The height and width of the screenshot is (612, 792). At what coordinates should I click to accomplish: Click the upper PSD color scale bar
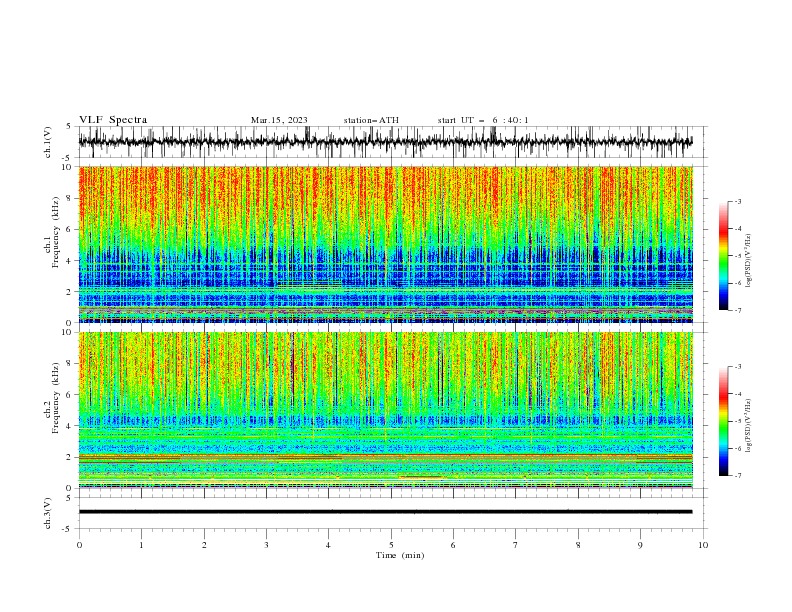[723, 256]
